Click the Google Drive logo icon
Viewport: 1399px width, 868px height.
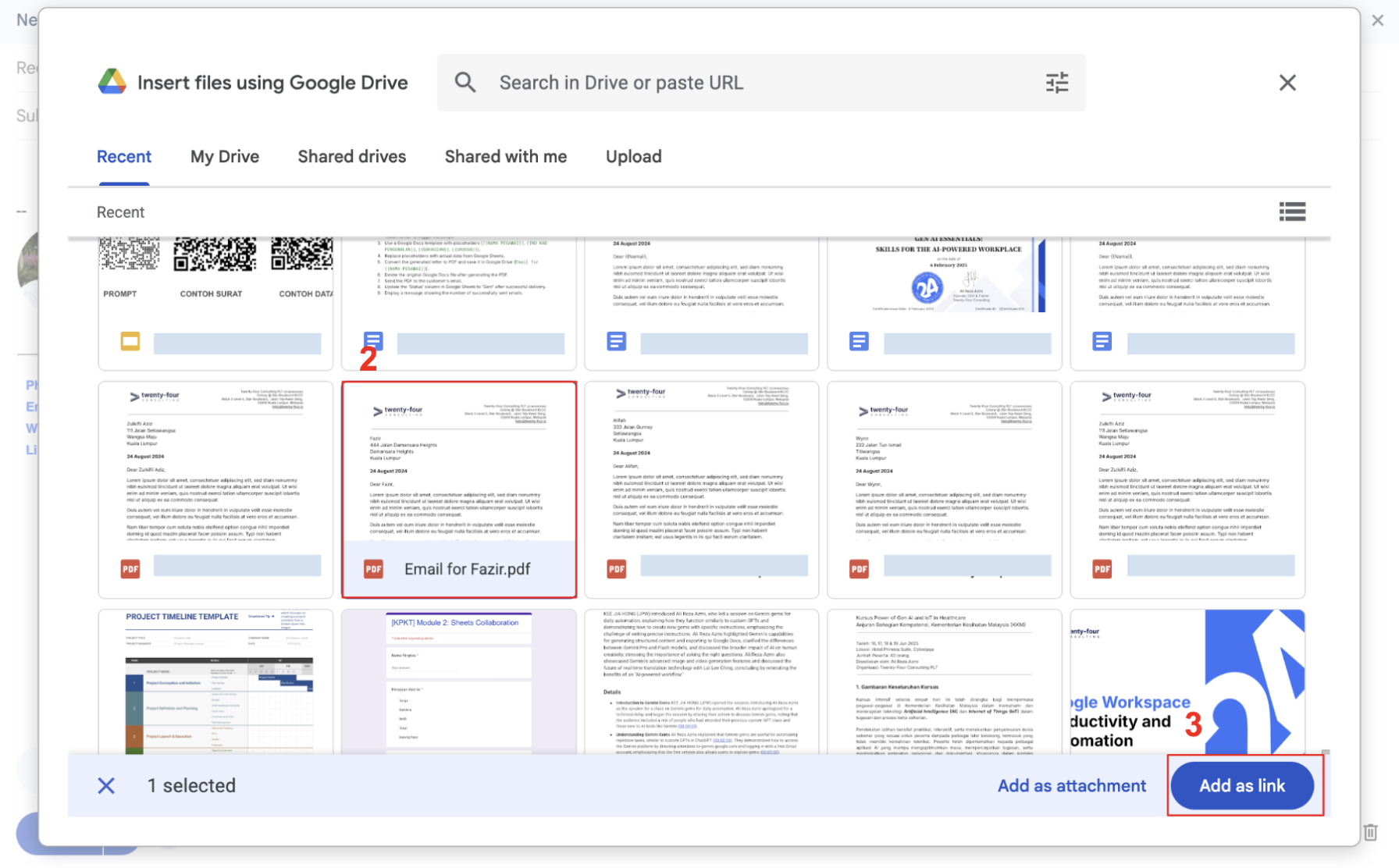(x=112, y=82)
